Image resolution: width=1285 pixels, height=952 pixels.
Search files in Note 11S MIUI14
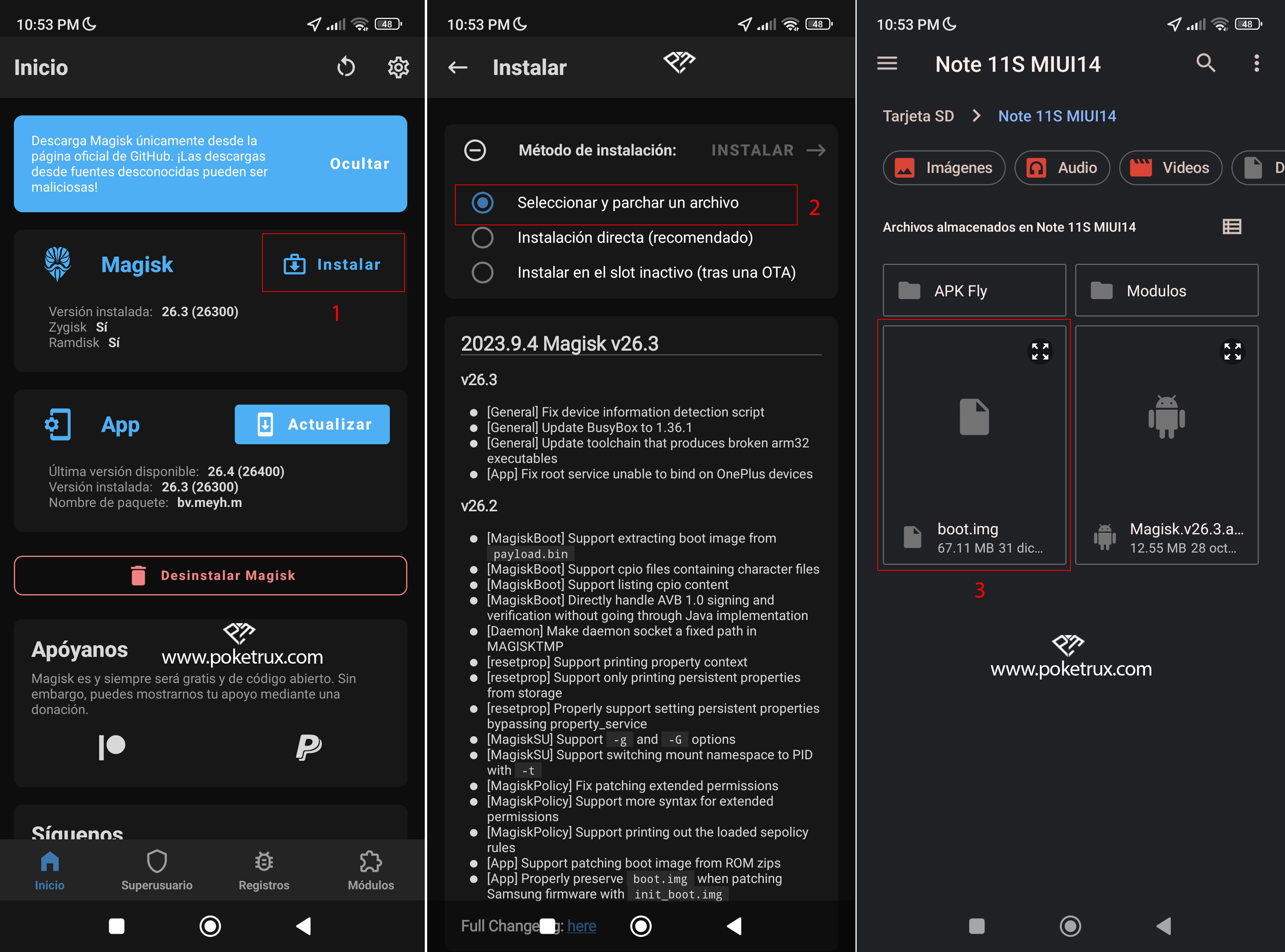tap(1205, 63)
